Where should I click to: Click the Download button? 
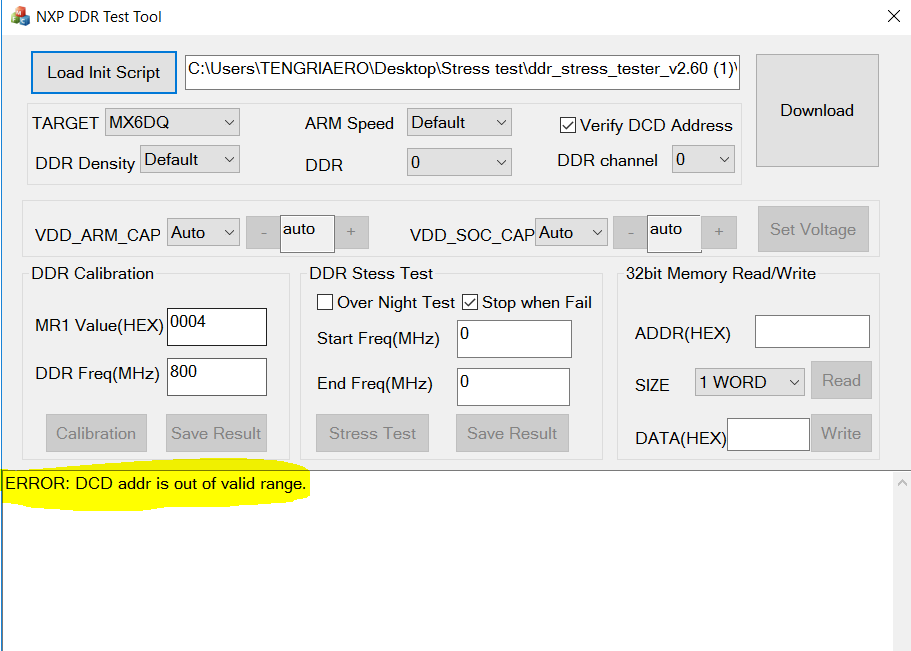click(x=817, y=110)
